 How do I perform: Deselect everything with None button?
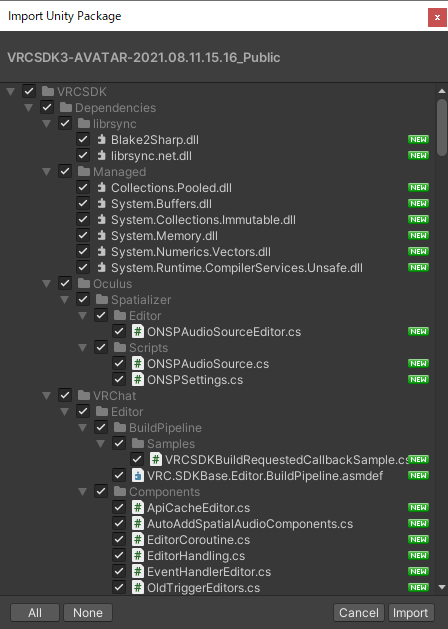pos(88,613)
